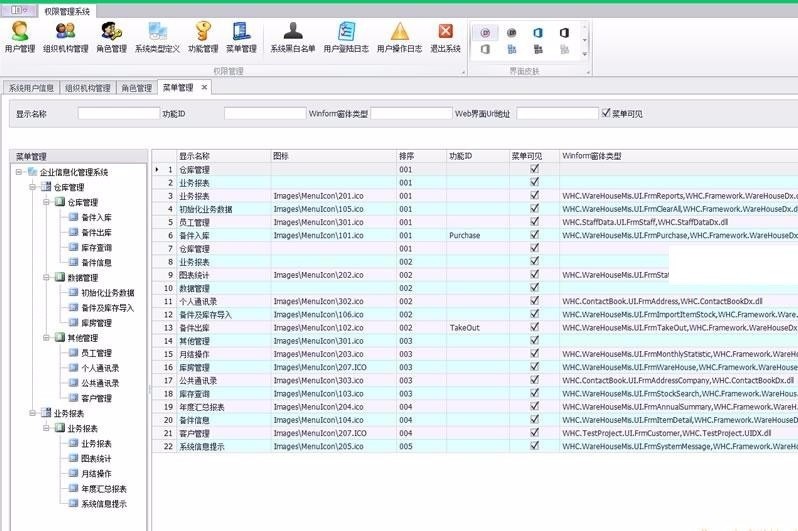Uncheck 菜单可见 for the 备件入库 grid row
The height and width of the screenshot is (531, 798).
click(535, 235)
